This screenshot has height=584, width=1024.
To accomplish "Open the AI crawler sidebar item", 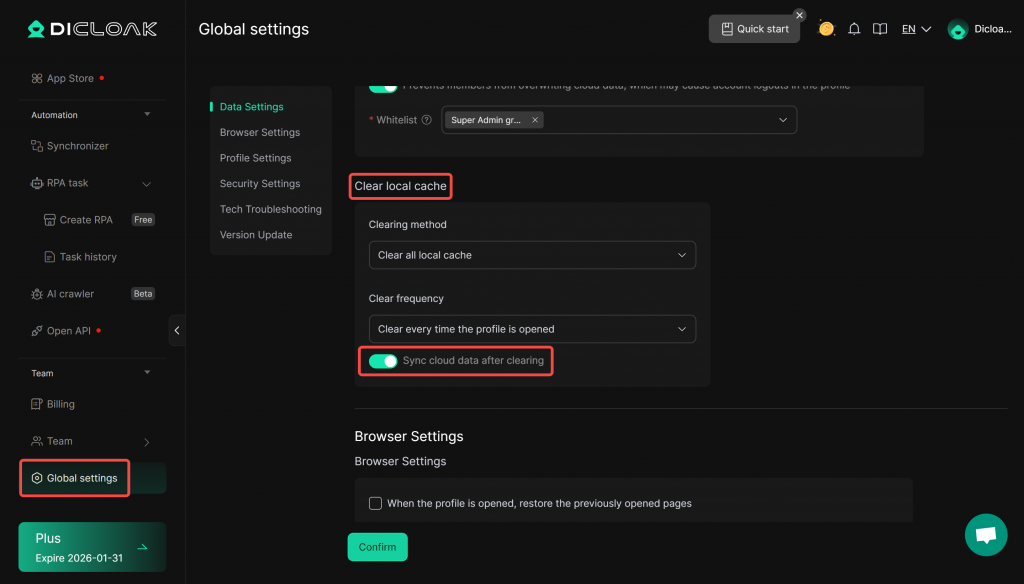I will tap(70, 294).
